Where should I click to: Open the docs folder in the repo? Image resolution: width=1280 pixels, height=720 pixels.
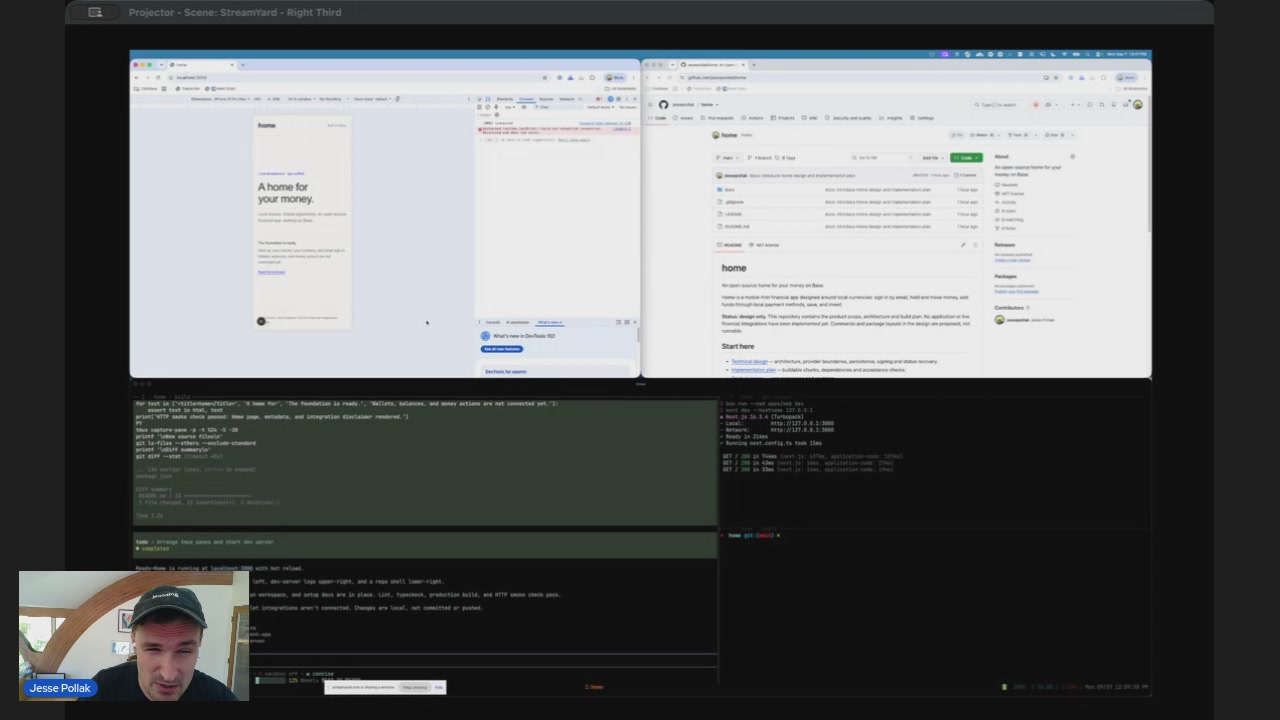(x=730, y=190)
